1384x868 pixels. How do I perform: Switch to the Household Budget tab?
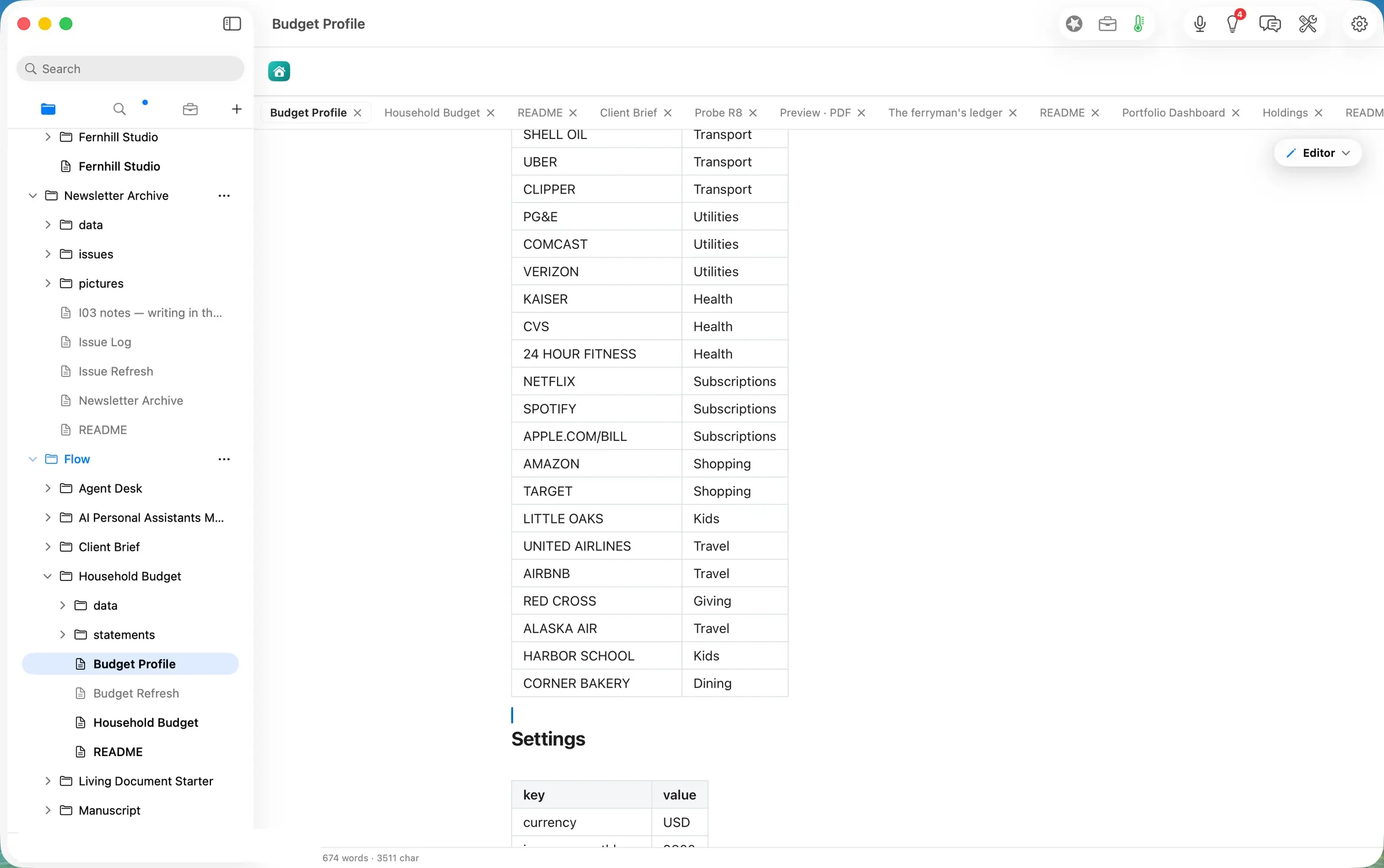click(432, 113)
